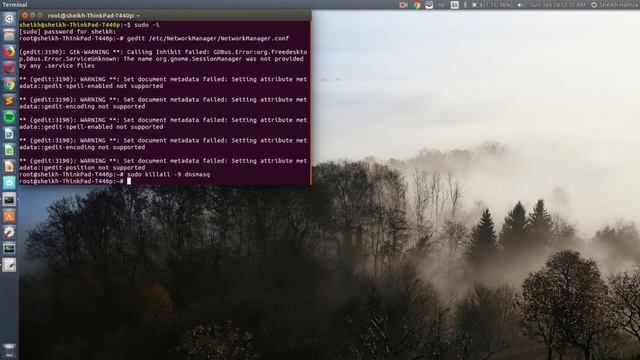Focus the Terminal icon in launcher

(9, 200)
